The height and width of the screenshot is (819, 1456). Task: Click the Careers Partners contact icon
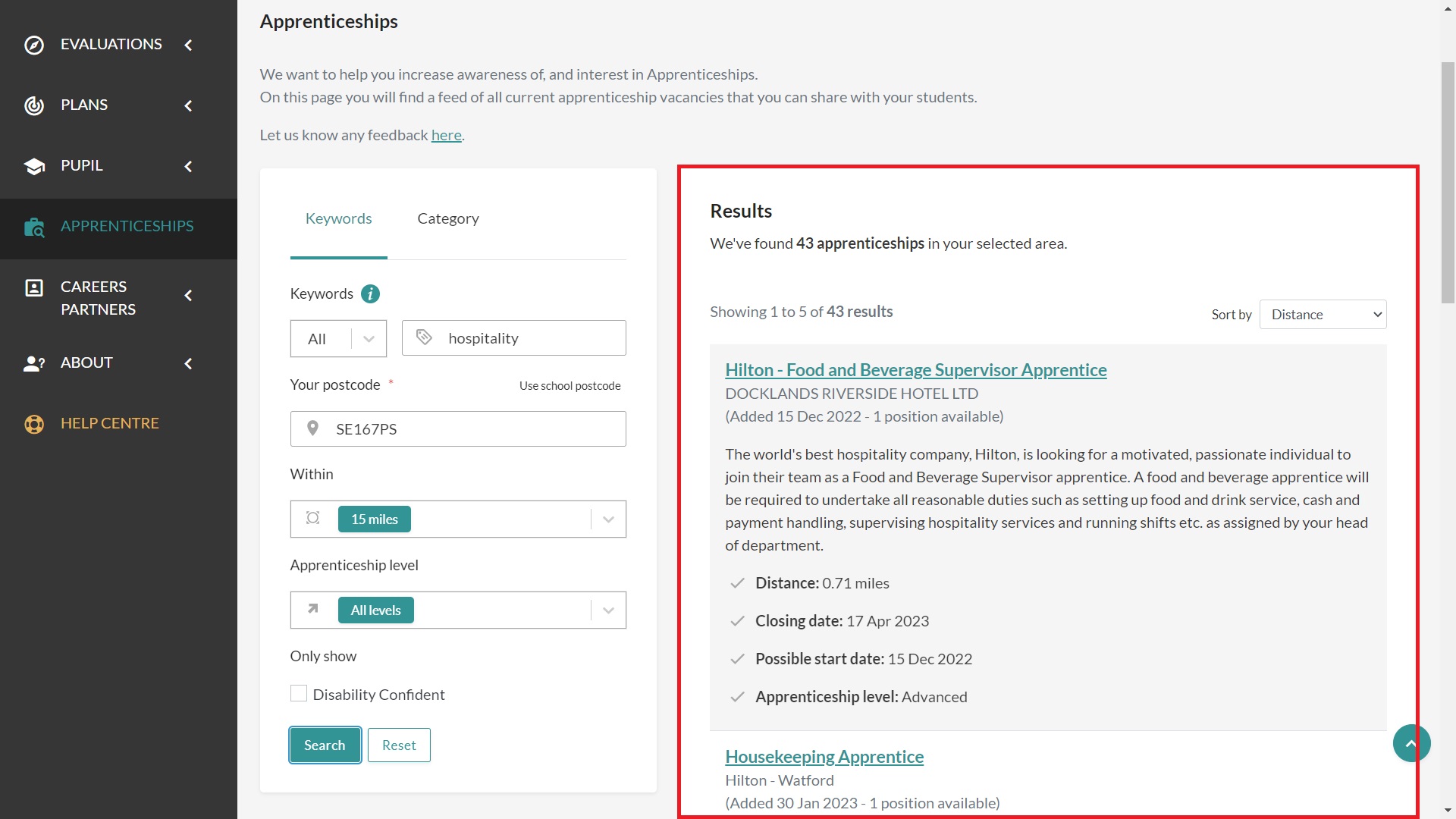pos(34,287)
